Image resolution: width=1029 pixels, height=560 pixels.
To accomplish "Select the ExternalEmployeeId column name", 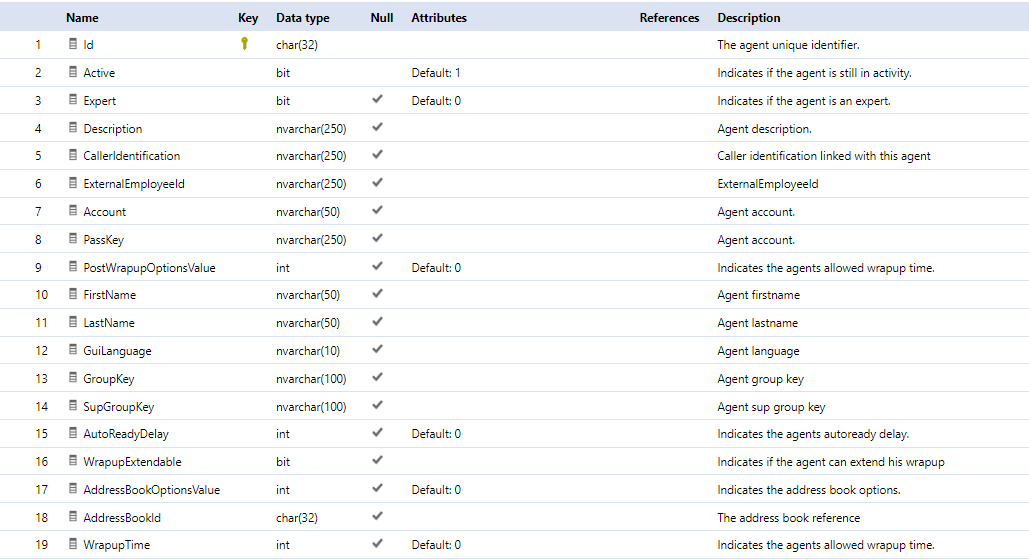I will [x=134, y=184].
